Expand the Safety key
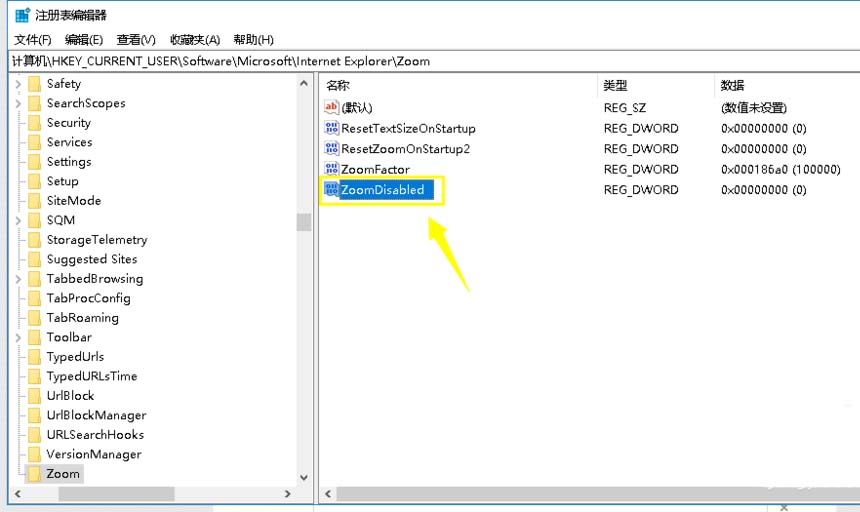 18,84
